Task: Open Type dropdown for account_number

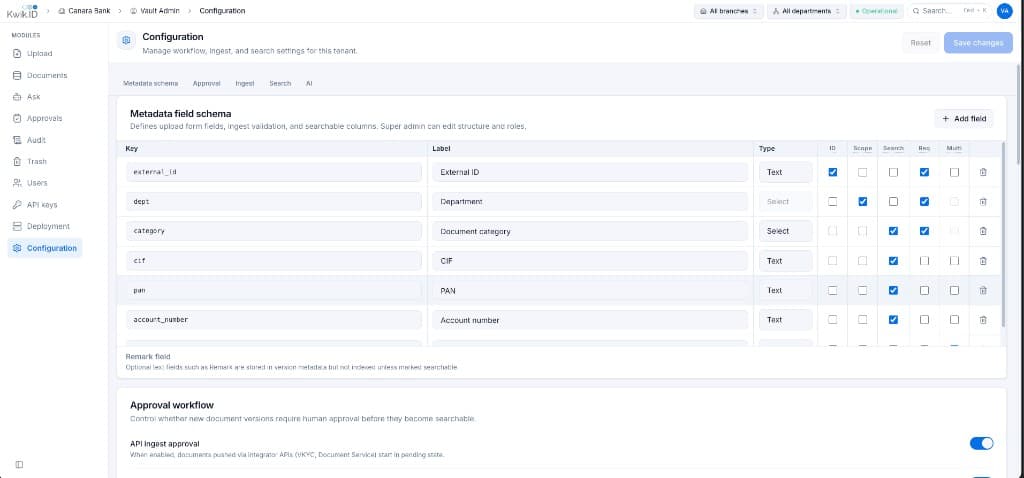Action: tap(786, 320)
